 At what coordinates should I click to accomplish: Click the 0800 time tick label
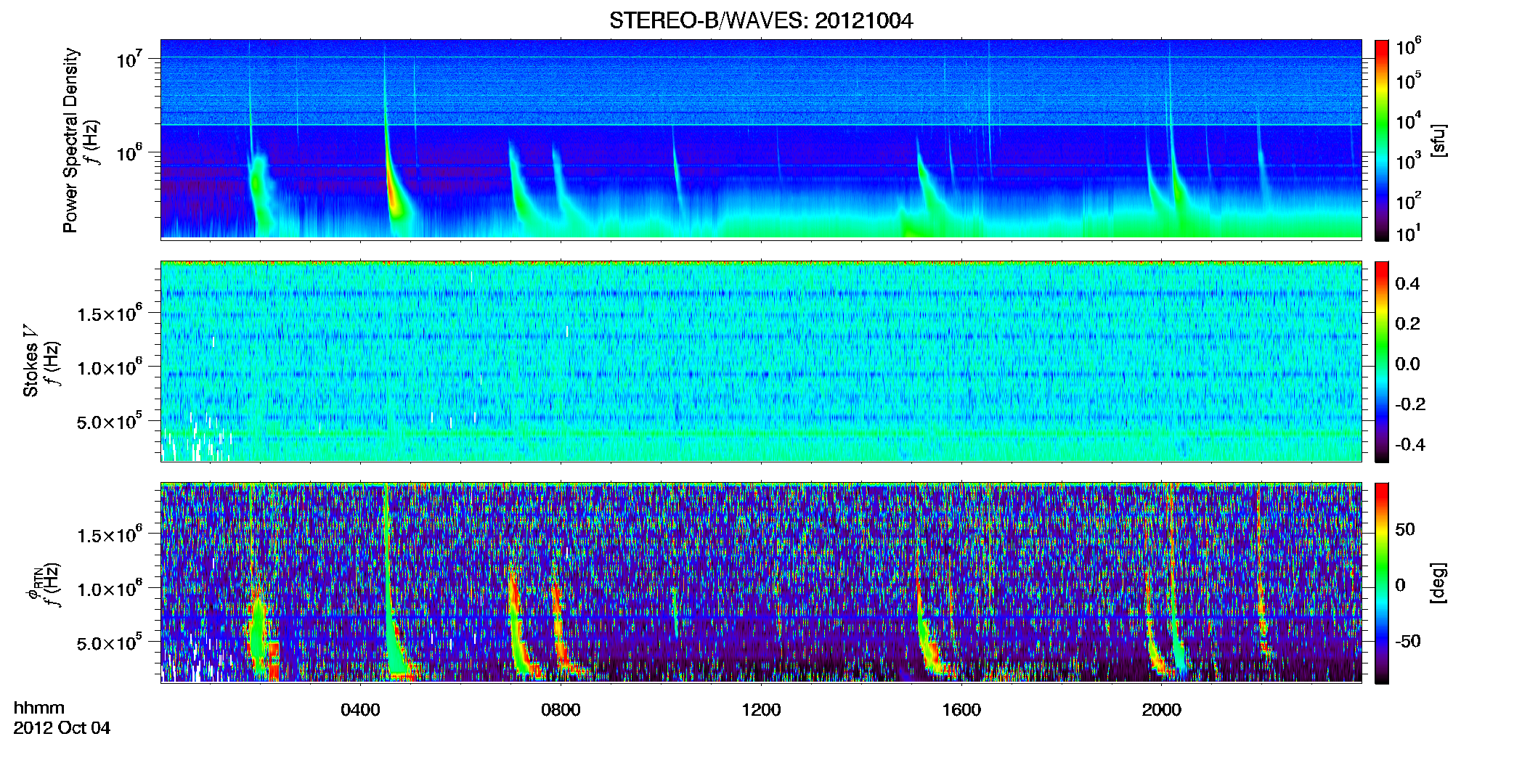[x=561, y=710]
